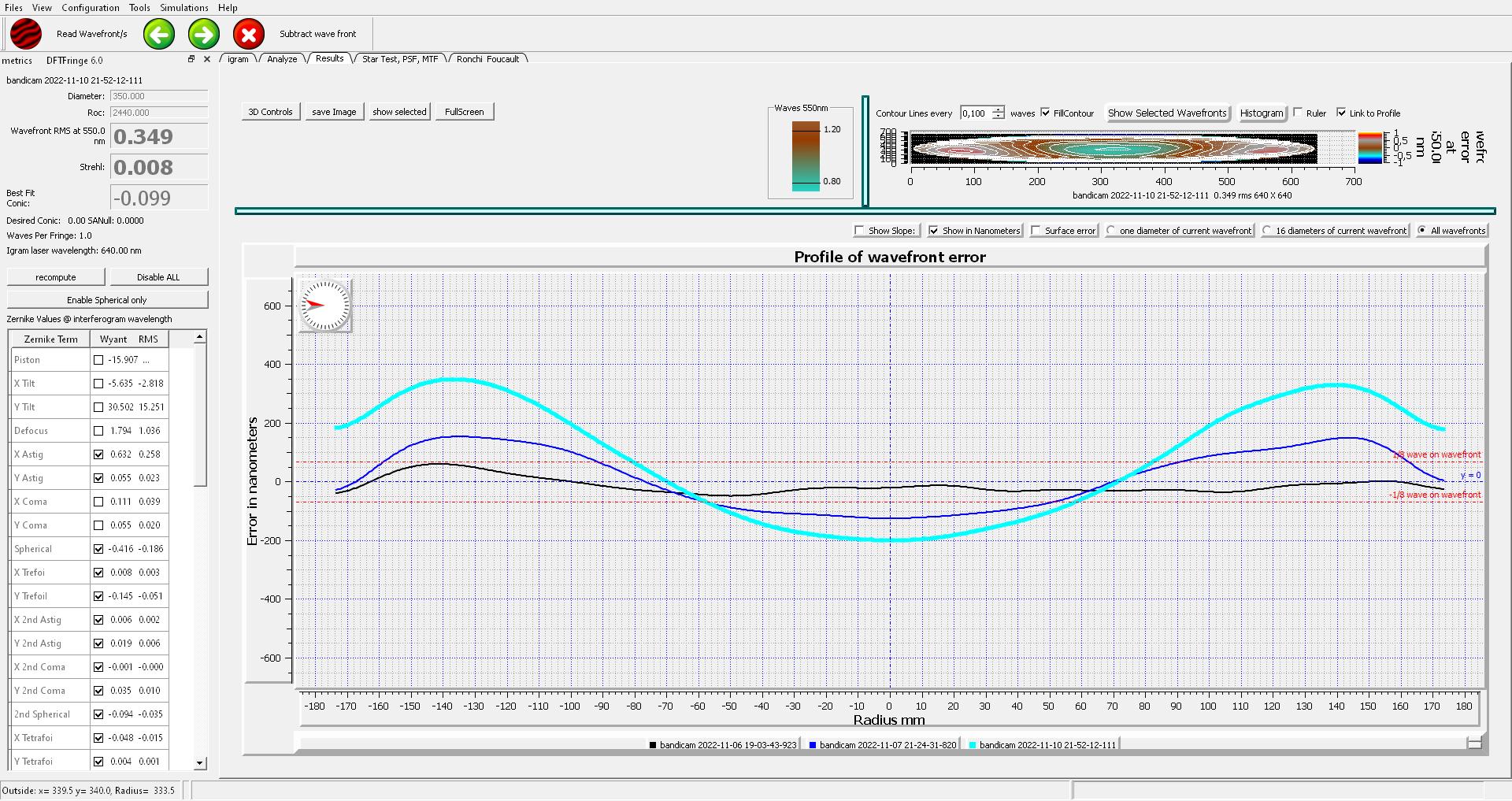Click the compass dial in the profile plot
The height and width of the screenshot is (801, 1512).
[x=324, y=305]
